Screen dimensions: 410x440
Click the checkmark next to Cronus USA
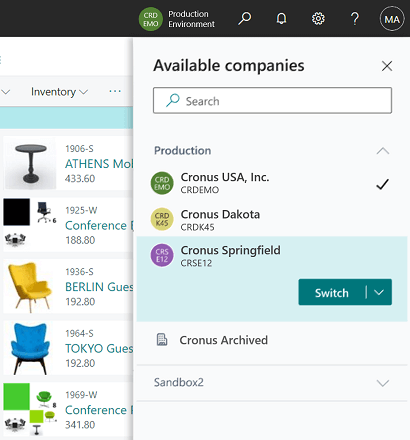[382, 184]
